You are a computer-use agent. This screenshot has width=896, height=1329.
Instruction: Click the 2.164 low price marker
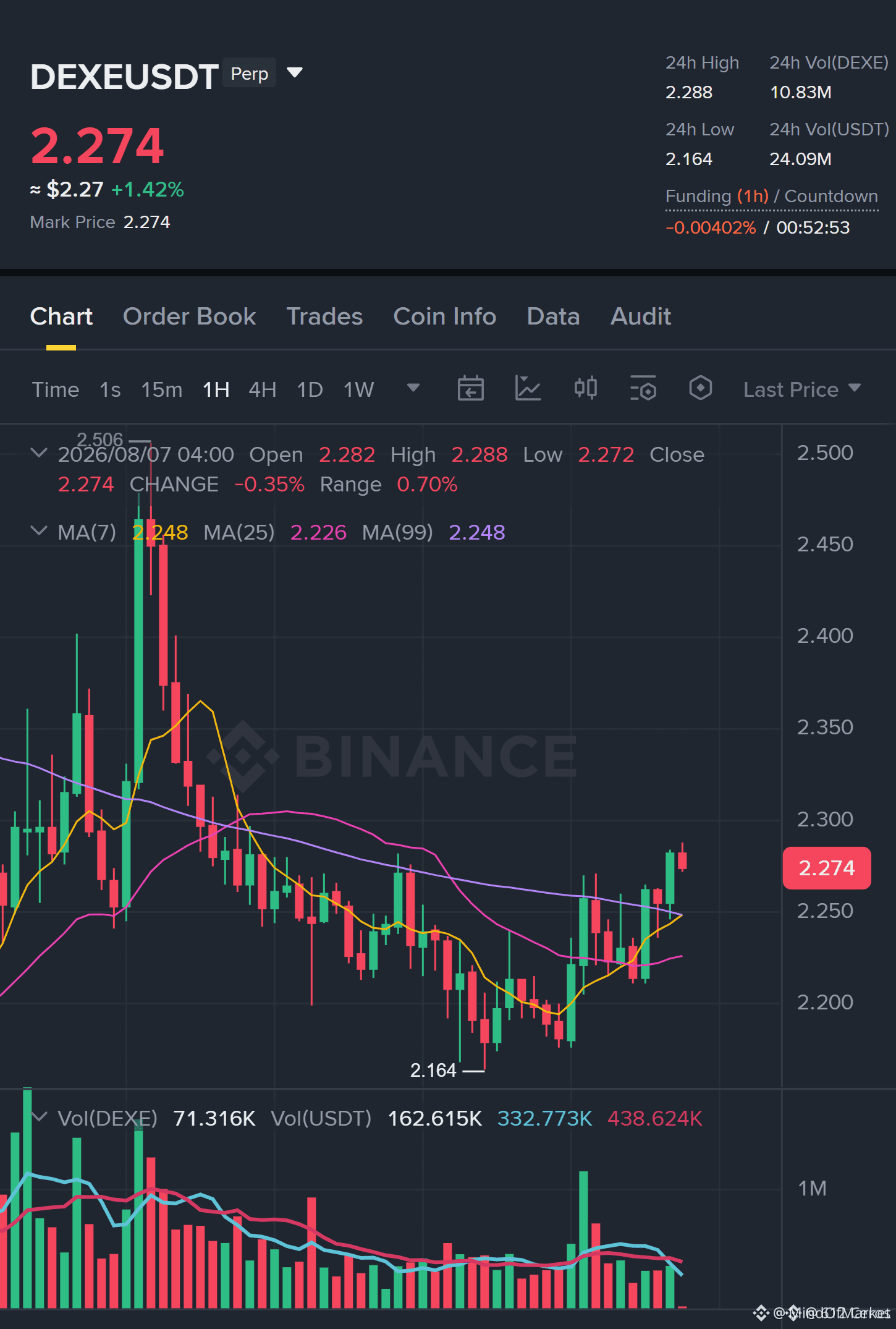[x=433, y=1070]
